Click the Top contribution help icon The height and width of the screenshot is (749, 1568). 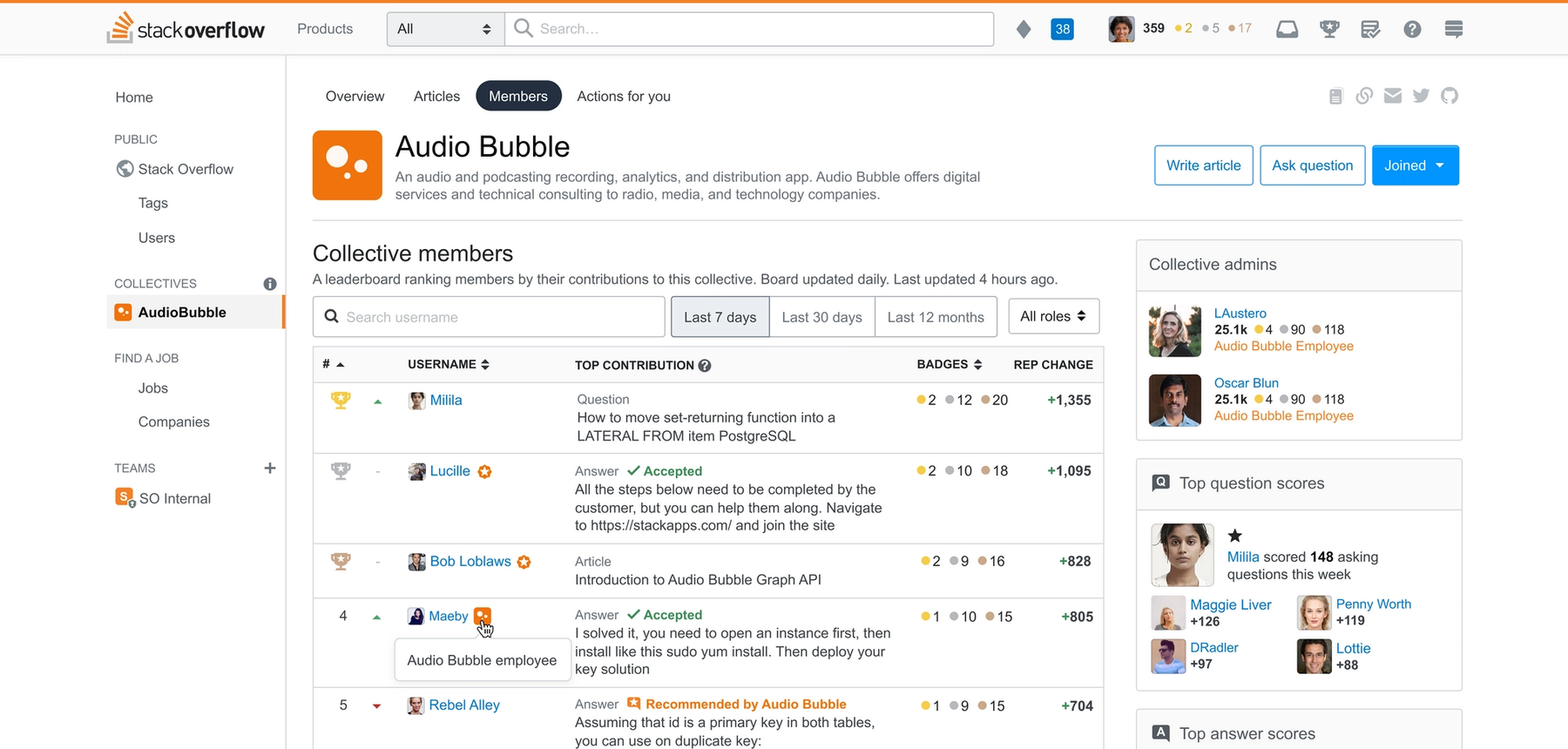(x=705, y=366)
